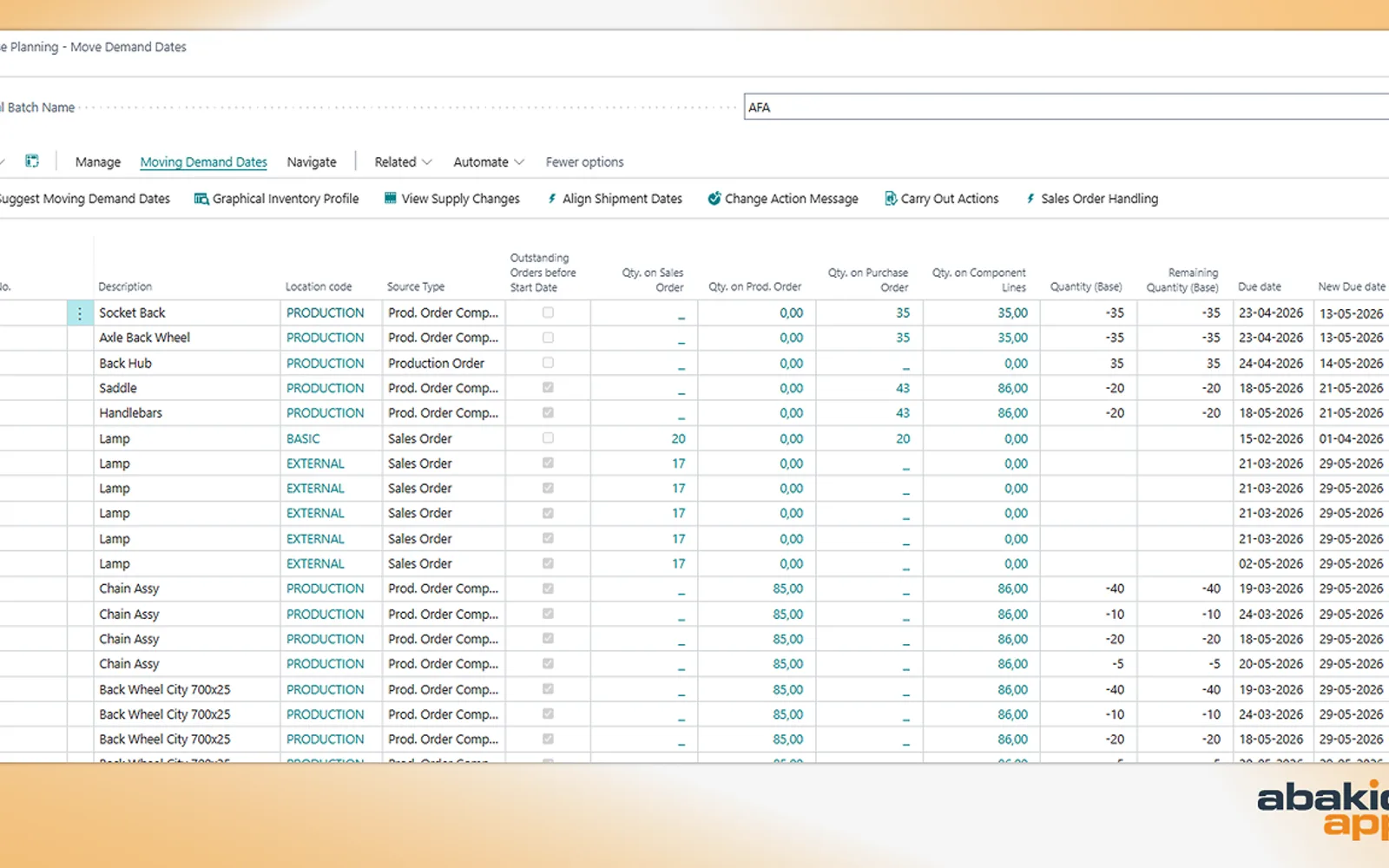
Task: Open BASIC location code for Lamp
Action: point(303,439)
